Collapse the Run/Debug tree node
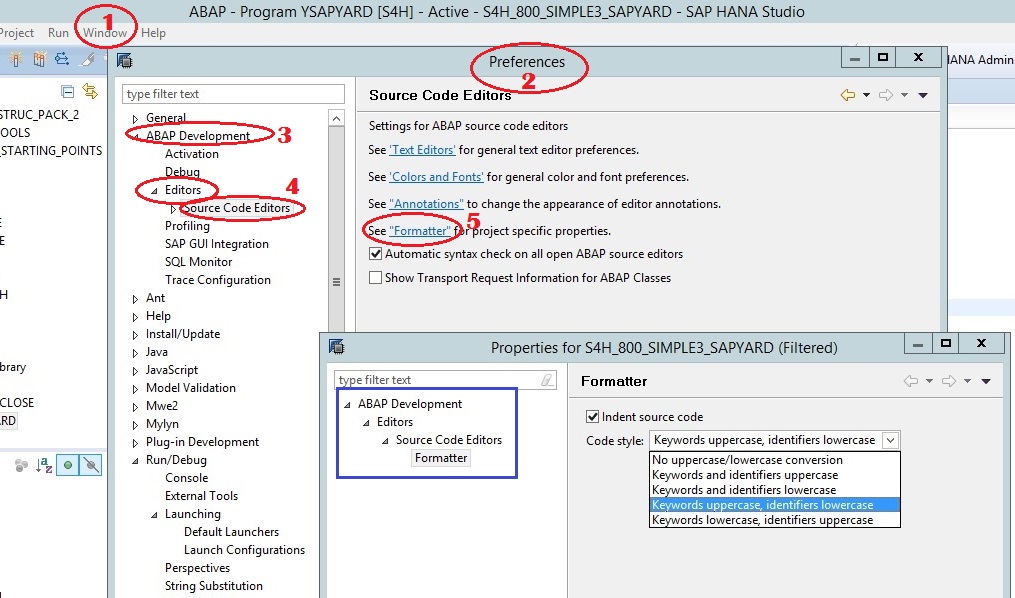Viewport: 1015px width, 598px height. (x=135, y=461)
